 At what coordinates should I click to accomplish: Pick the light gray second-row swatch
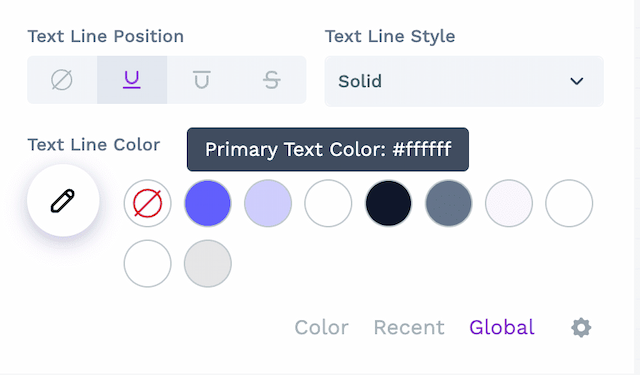point(208,264)
